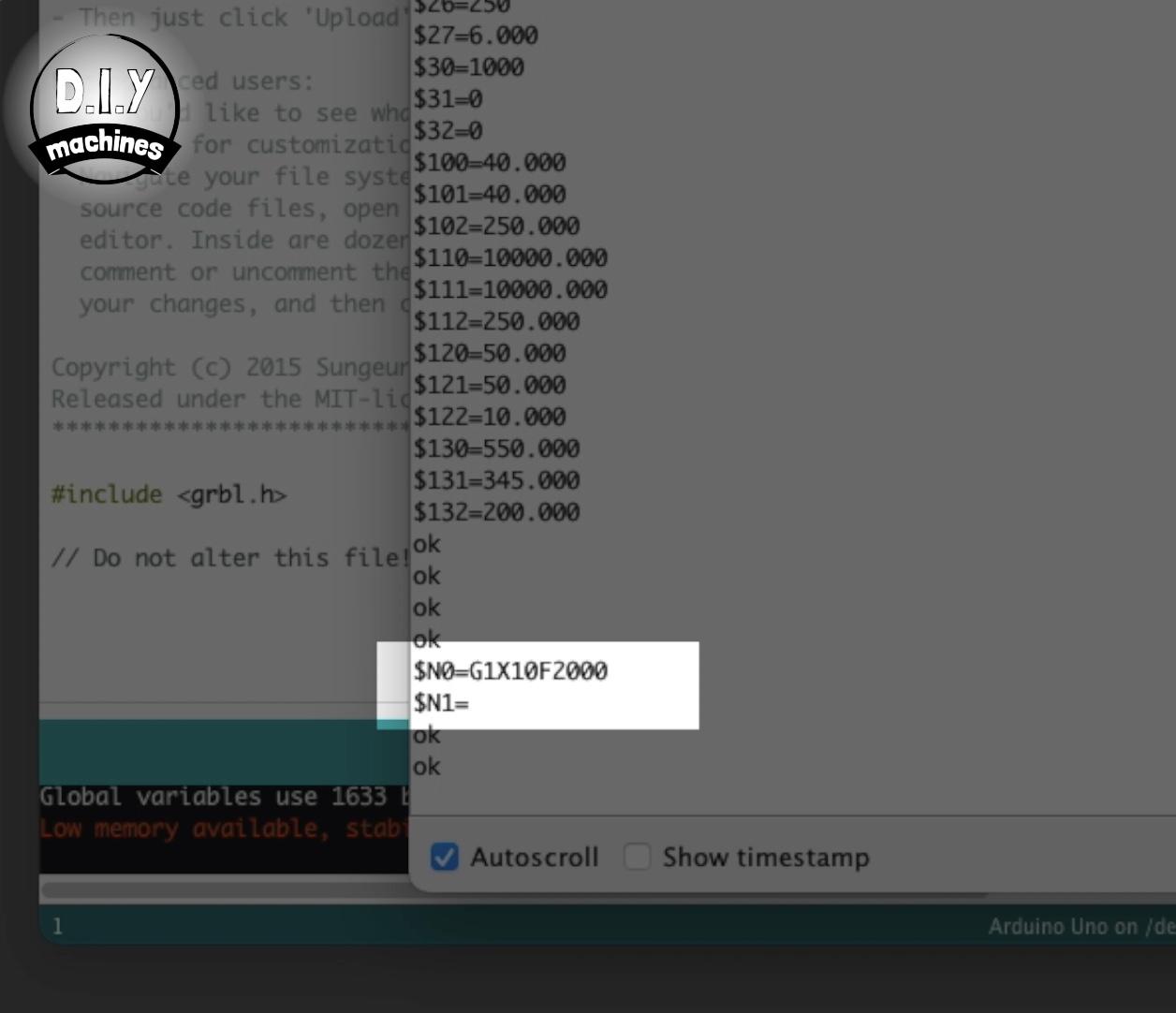Select the $132=200.000 settings line
This screenshot has width=1176, height=1013.
click(497, 512)
